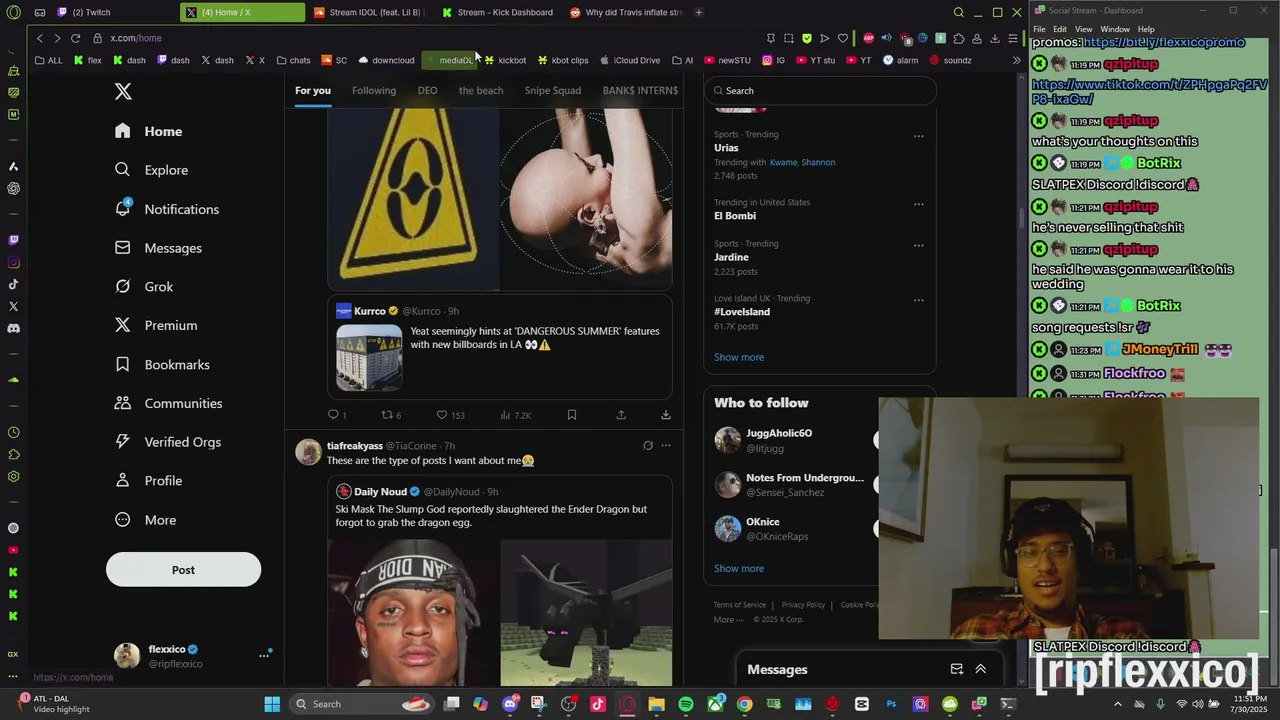Open a new browser tab
The height and width of the screenshot is (720, 1280).
point(698,12)
